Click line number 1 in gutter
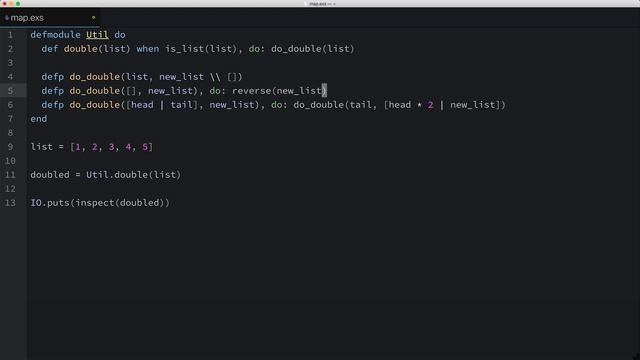 pyautogui.click(x=10, y=35)
